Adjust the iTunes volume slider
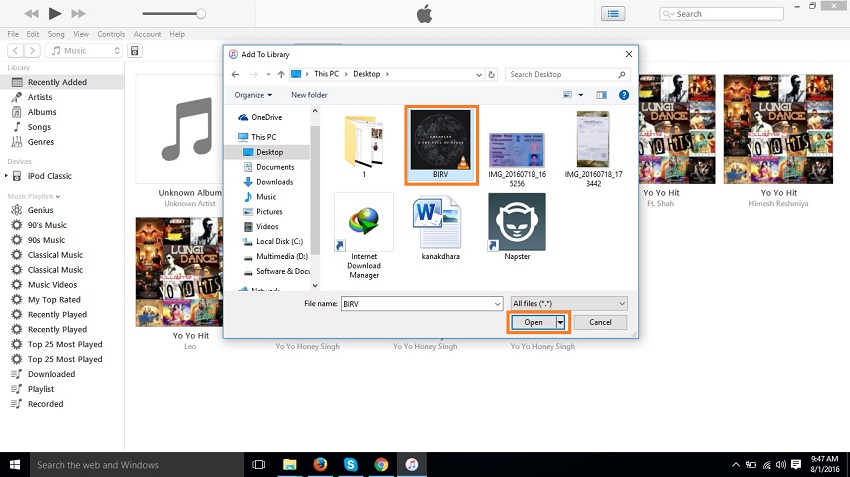The image size is (850, 477). [200, 14]
